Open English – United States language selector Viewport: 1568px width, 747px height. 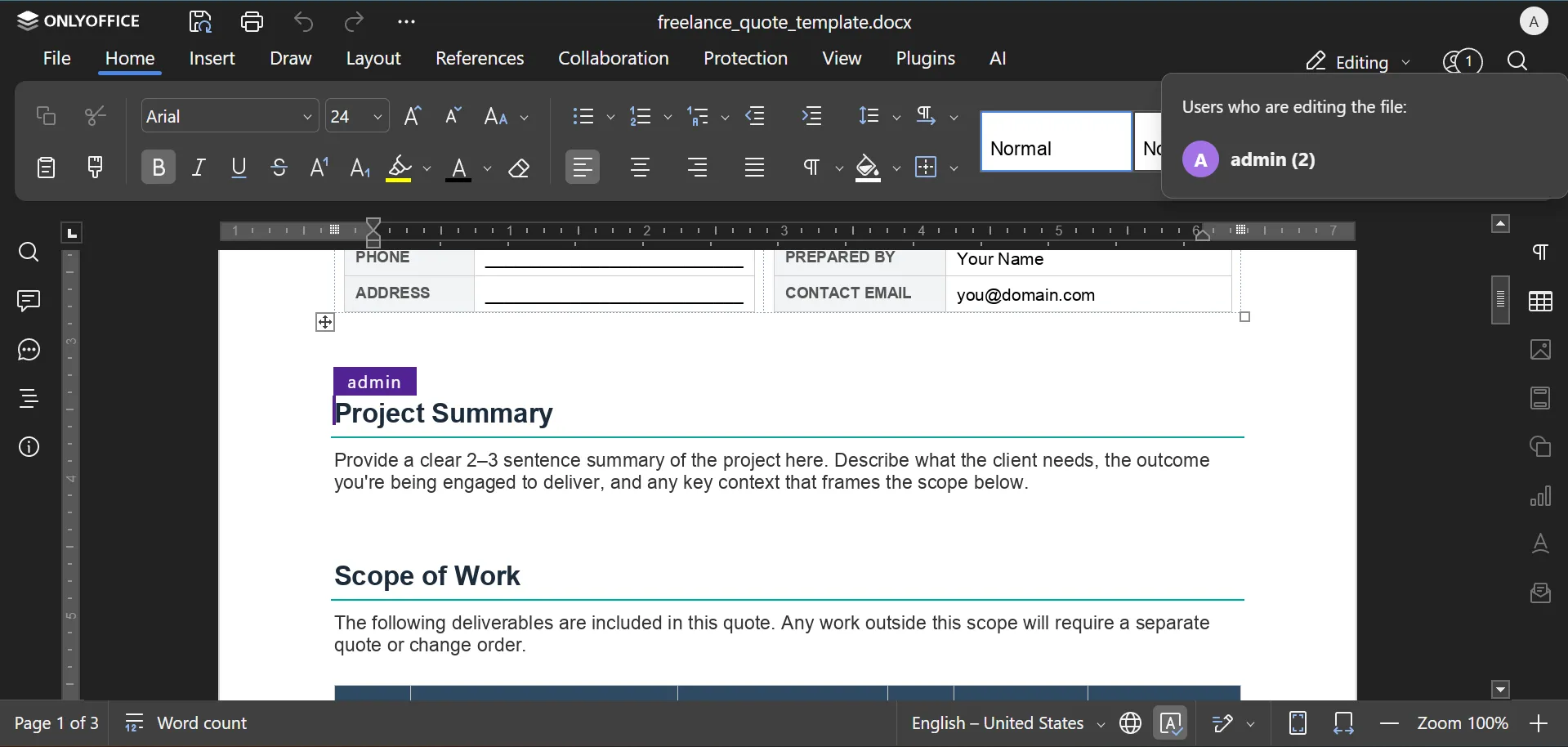click(x=1008, y=723)
